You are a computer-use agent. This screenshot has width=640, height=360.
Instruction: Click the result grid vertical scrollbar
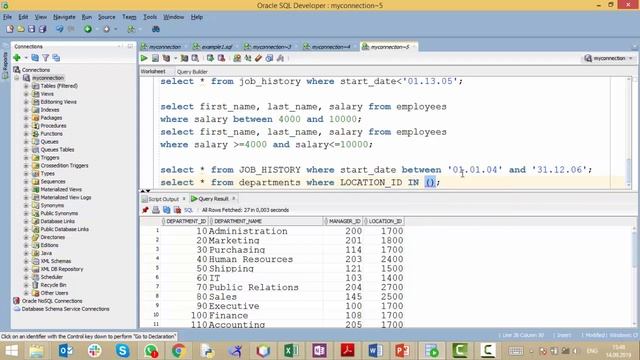635,276
